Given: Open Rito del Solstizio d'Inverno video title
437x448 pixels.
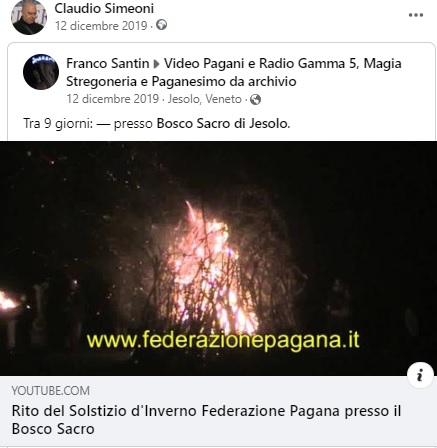Looking at the screenshot, I should [206, 420].
